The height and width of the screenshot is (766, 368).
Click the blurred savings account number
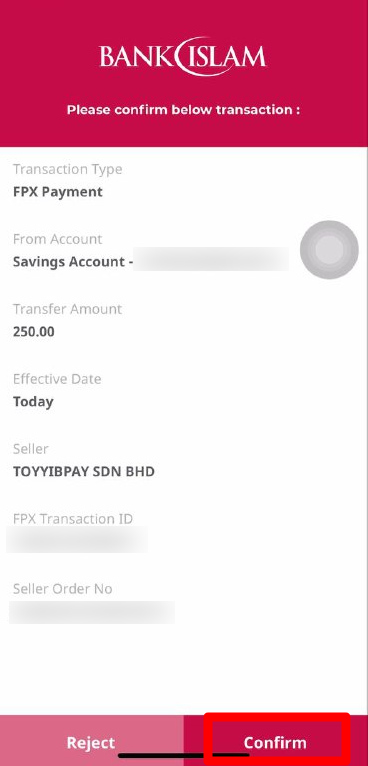211,259
